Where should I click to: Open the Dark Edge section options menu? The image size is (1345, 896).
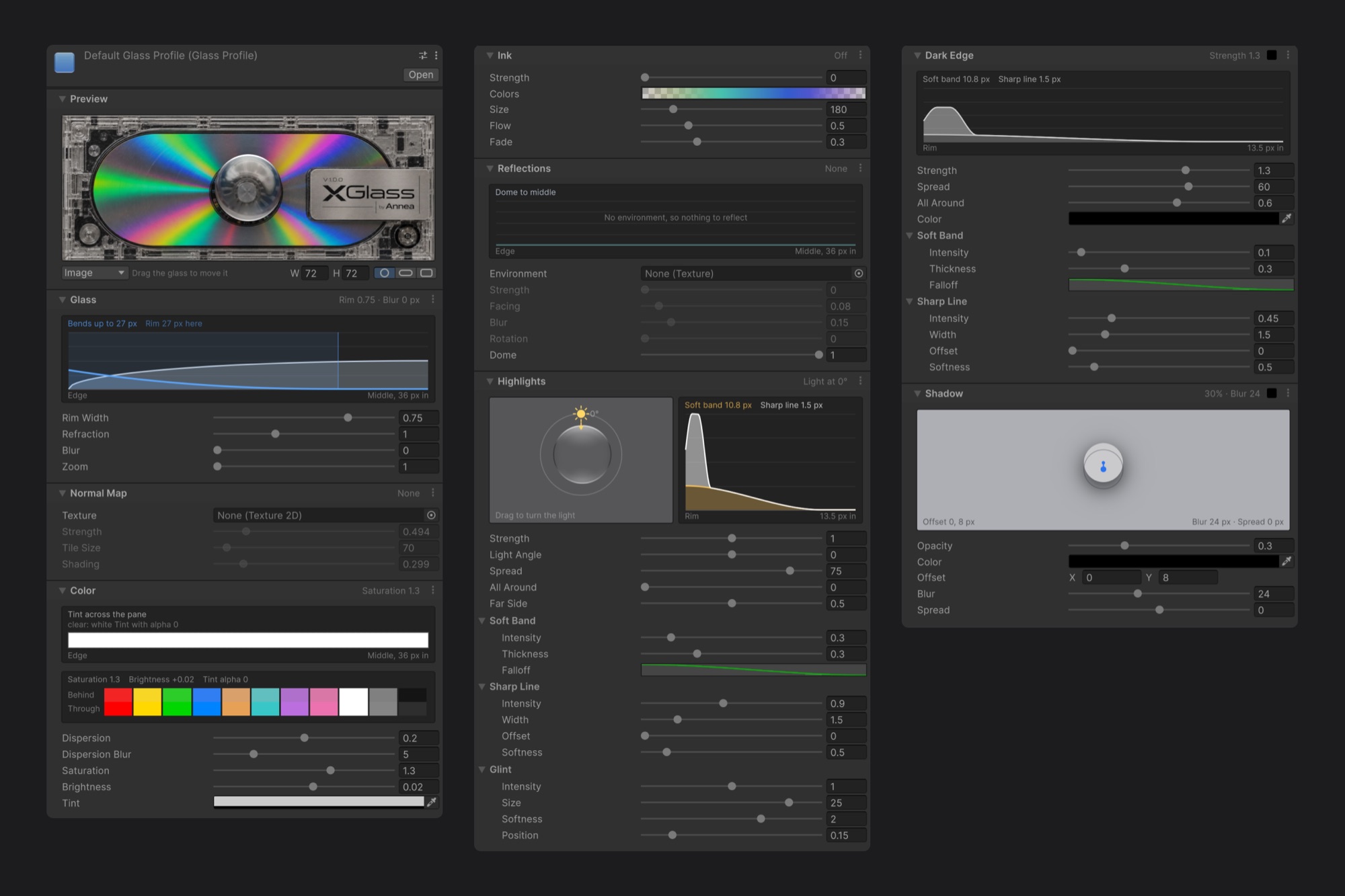click(x=1288, y=55)
